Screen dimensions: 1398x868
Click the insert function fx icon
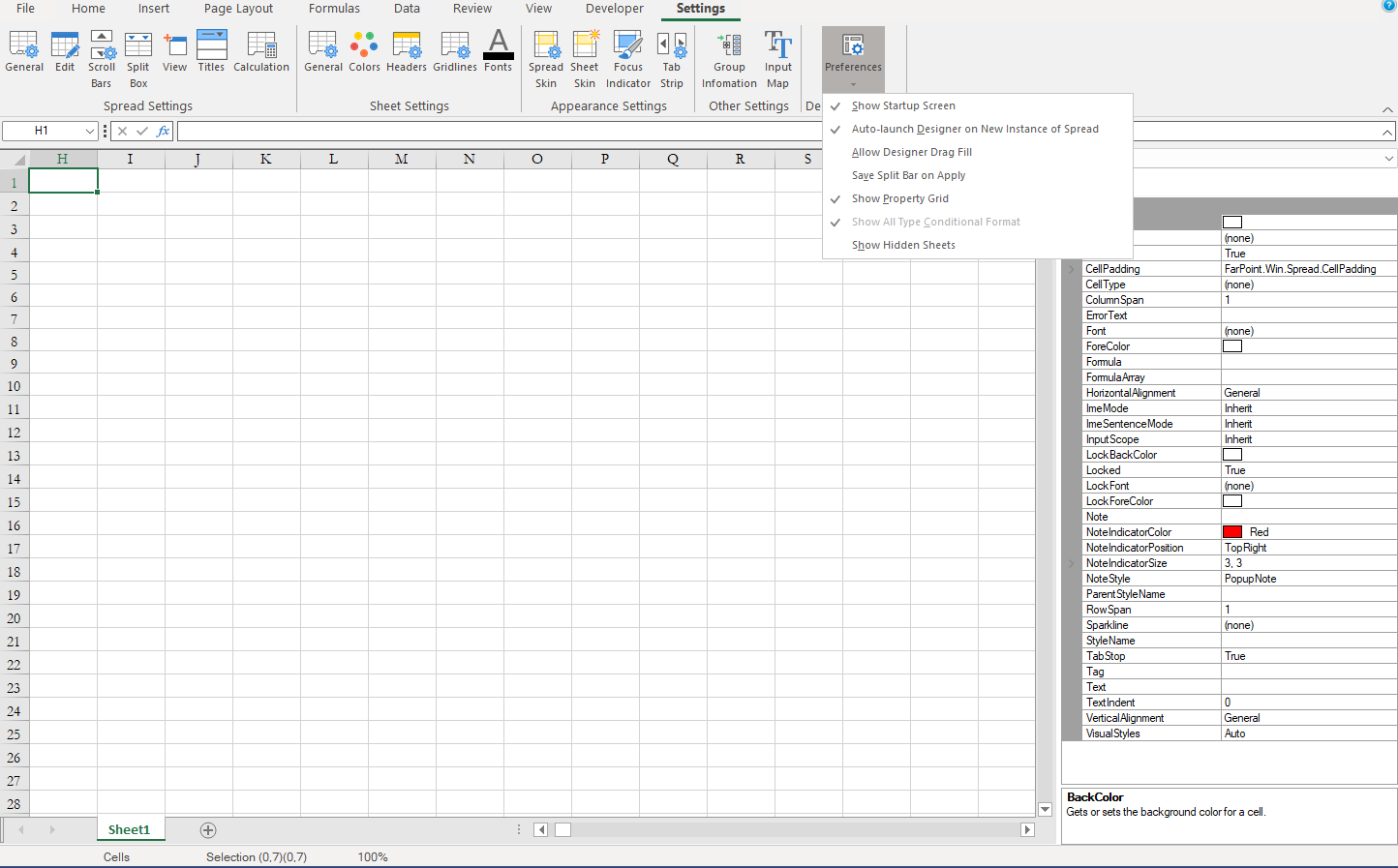tap(163, 131)
